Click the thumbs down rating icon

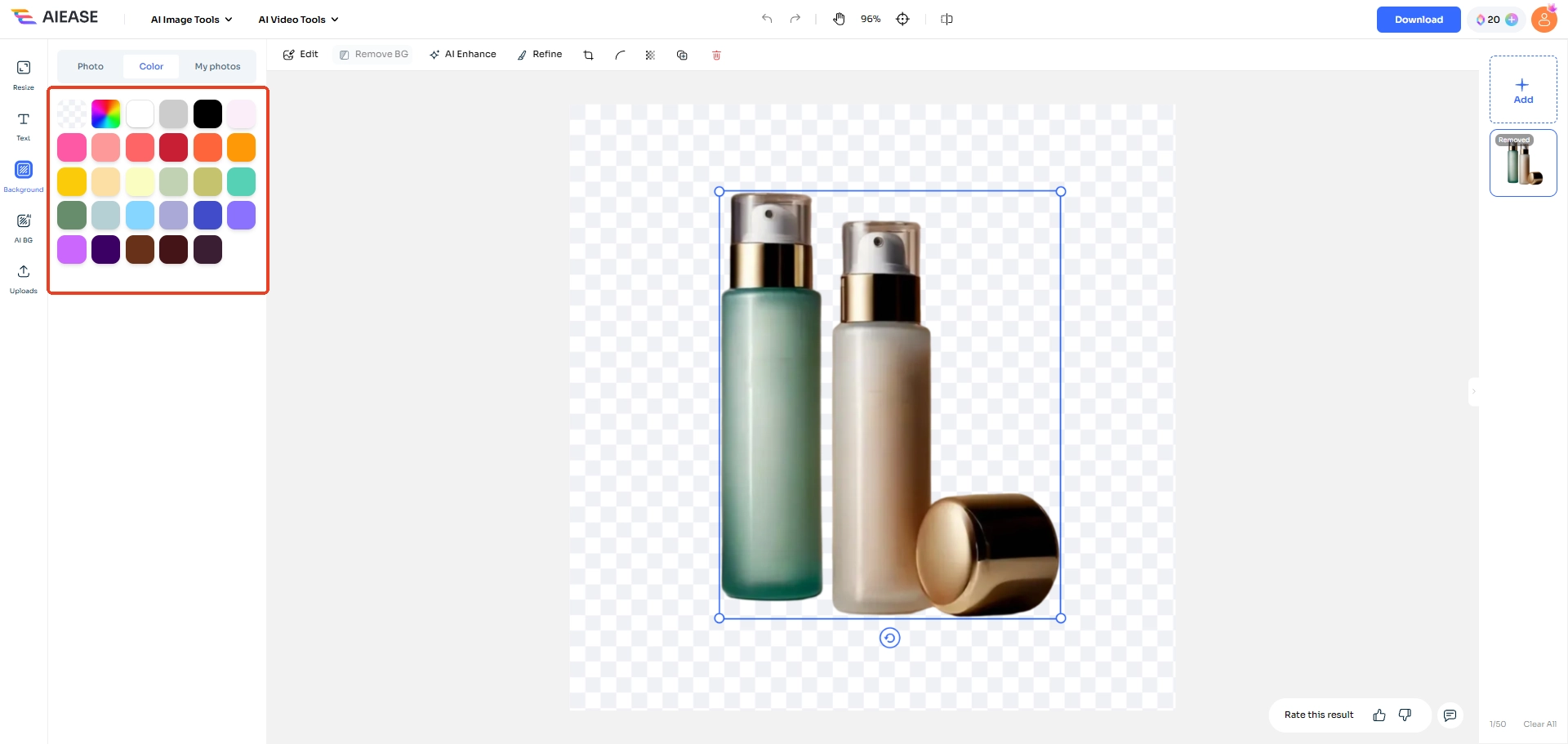[x=1405, y=715]
